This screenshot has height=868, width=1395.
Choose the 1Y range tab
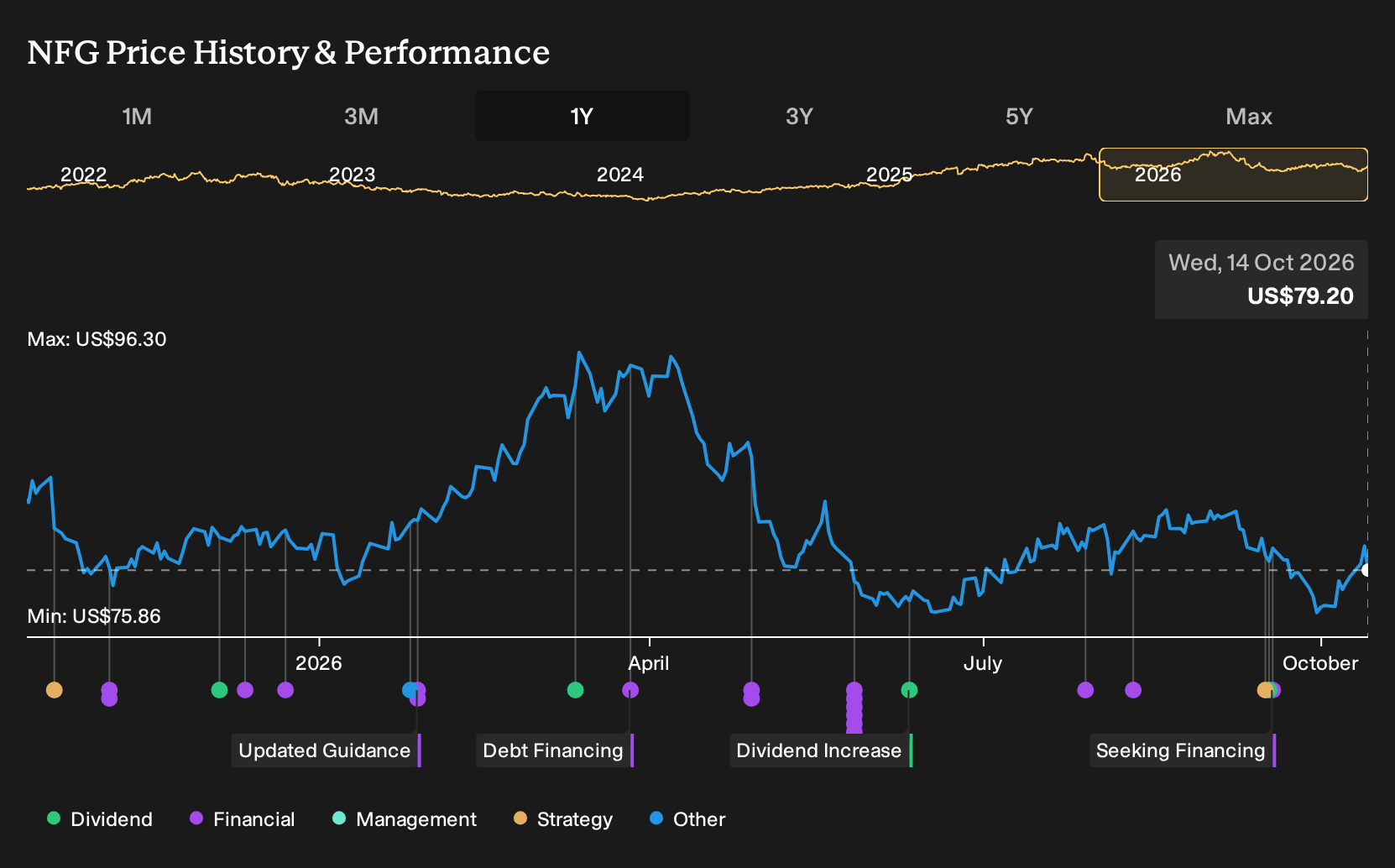(x=582, y=116)
